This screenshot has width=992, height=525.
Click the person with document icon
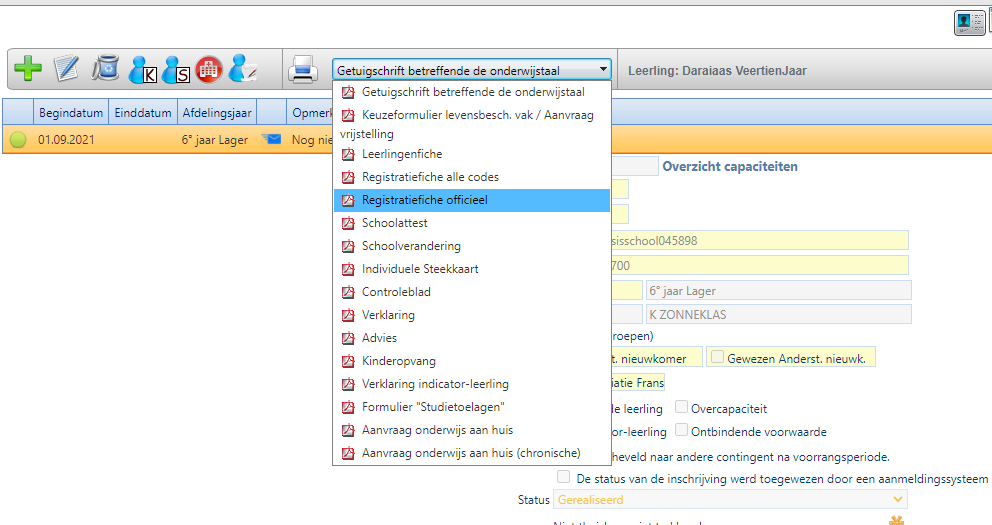coord(242,68)
